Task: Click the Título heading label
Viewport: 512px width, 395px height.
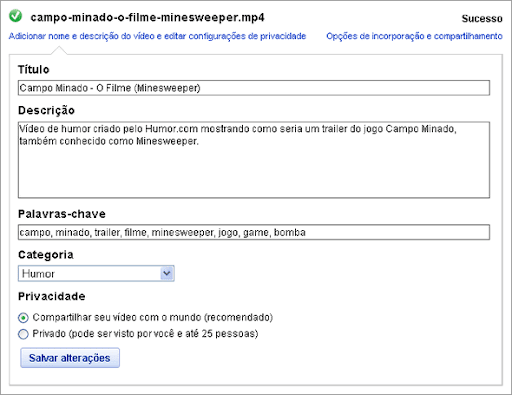Action: (x=34, y=69)
